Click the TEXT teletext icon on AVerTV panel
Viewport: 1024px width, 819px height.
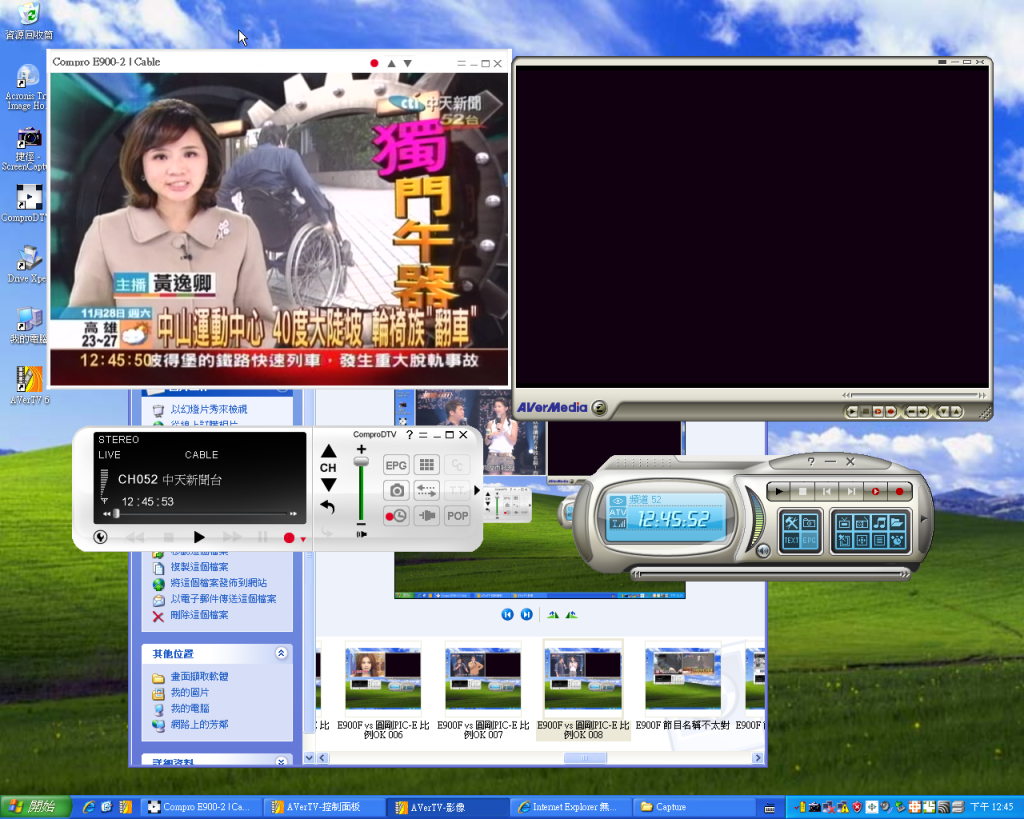(792, 541)
